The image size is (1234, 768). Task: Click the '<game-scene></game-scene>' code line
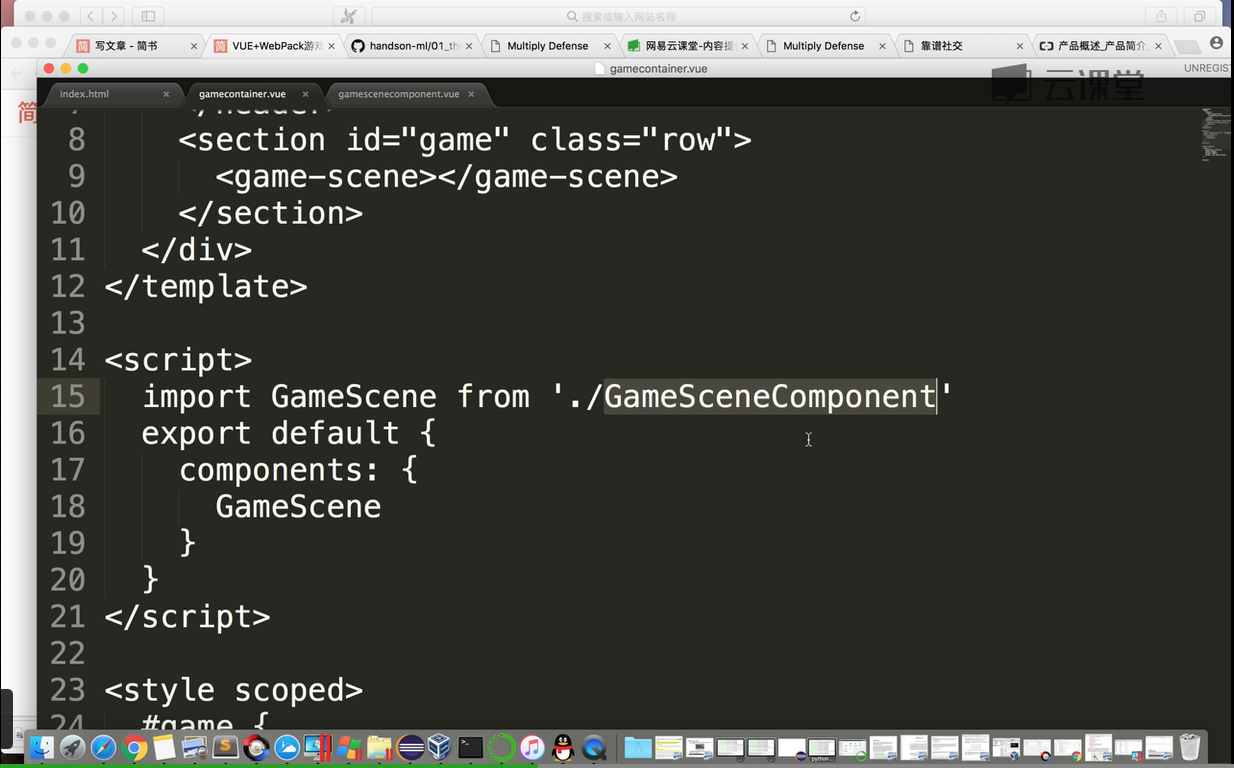(x=446, y=177)
